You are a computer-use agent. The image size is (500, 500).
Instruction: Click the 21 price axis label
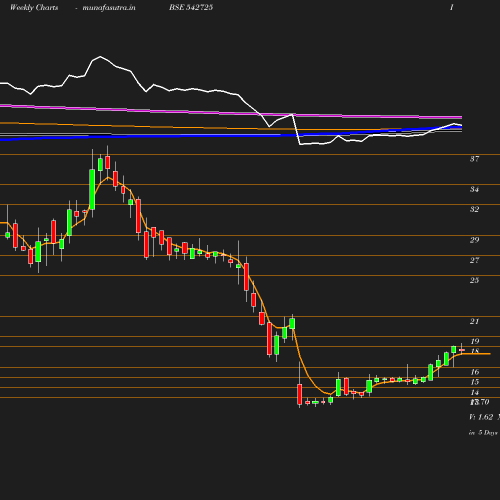[x=474, y=321]
